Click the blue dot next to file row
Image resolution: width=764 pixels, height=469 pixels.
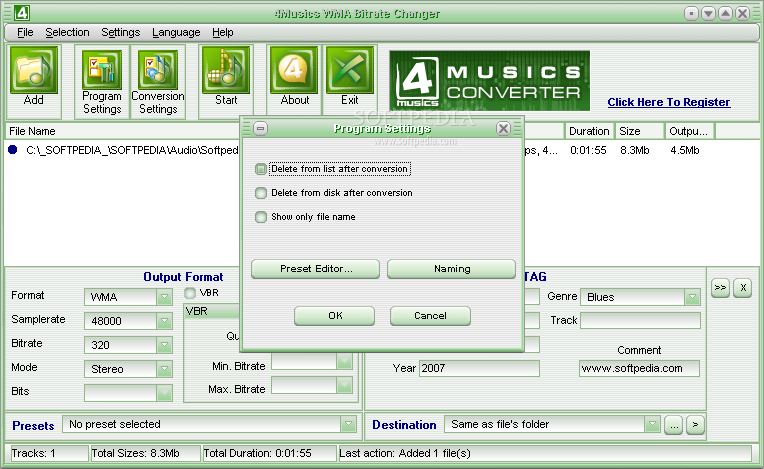pos(13,150)
